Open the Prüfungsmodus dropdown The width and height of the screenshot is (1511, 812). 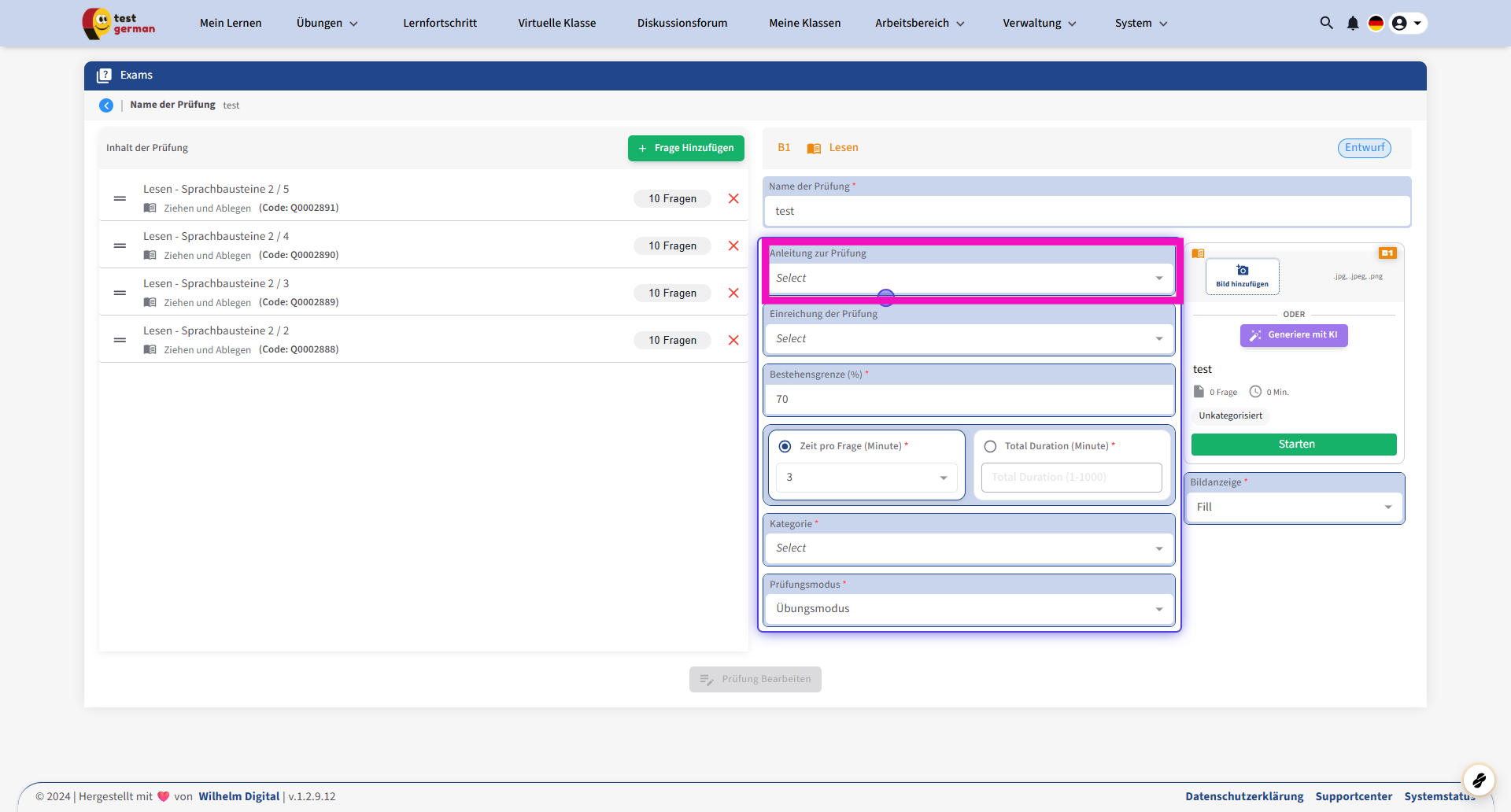coord(969,609)
